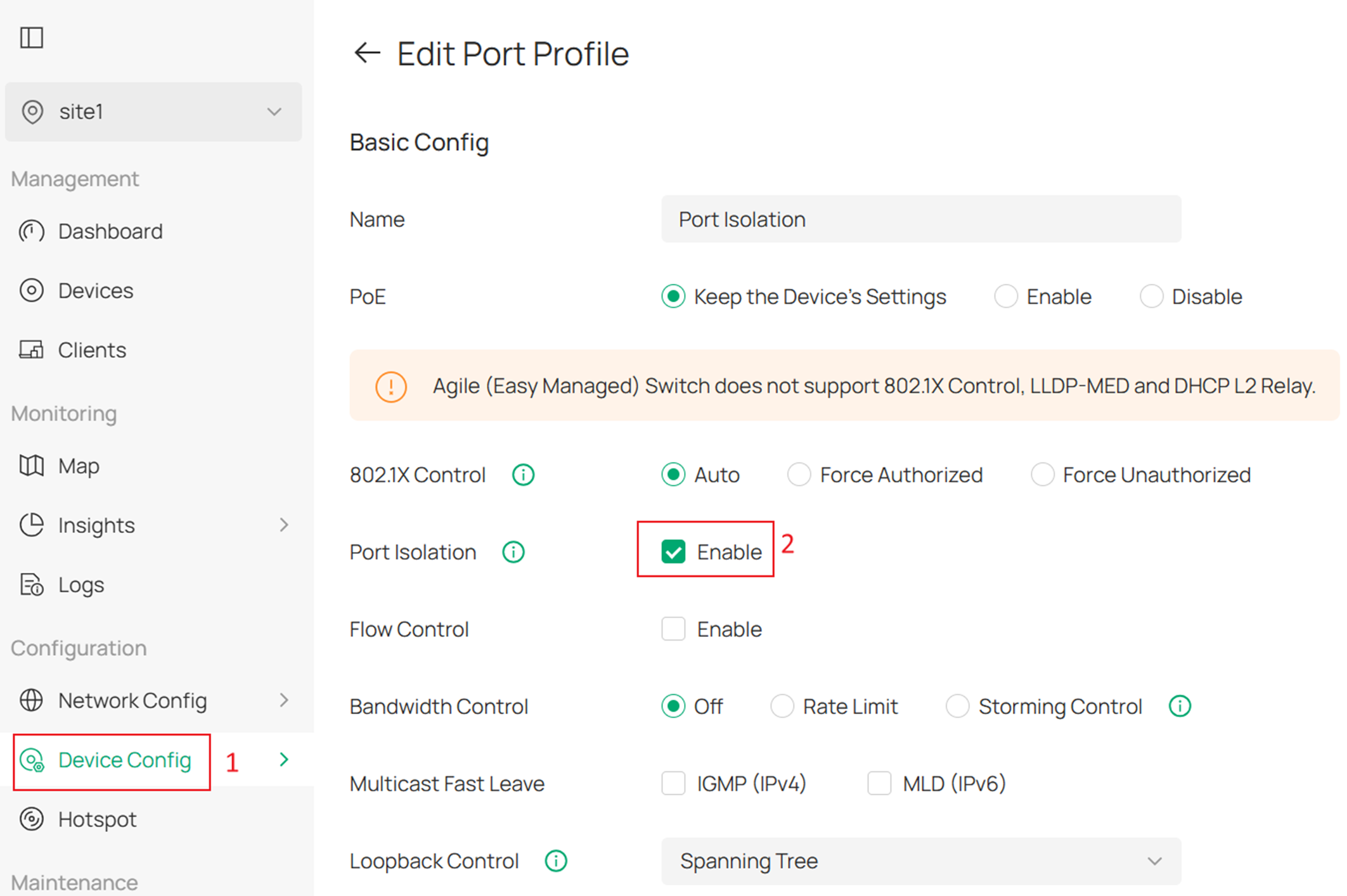Viewport: 1347px width, 896px height.
Task: View the Storming Control info tooltip
Action: 1179,705
